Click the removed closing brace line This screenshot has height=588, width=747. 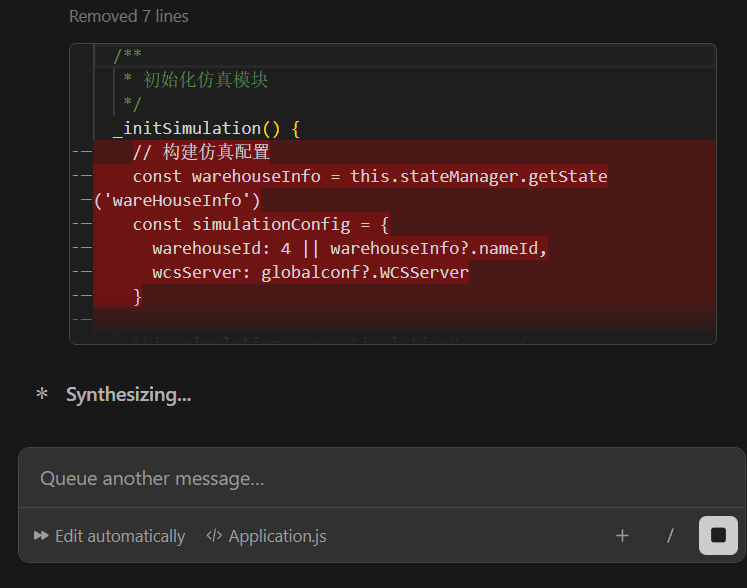click(137, 296)
